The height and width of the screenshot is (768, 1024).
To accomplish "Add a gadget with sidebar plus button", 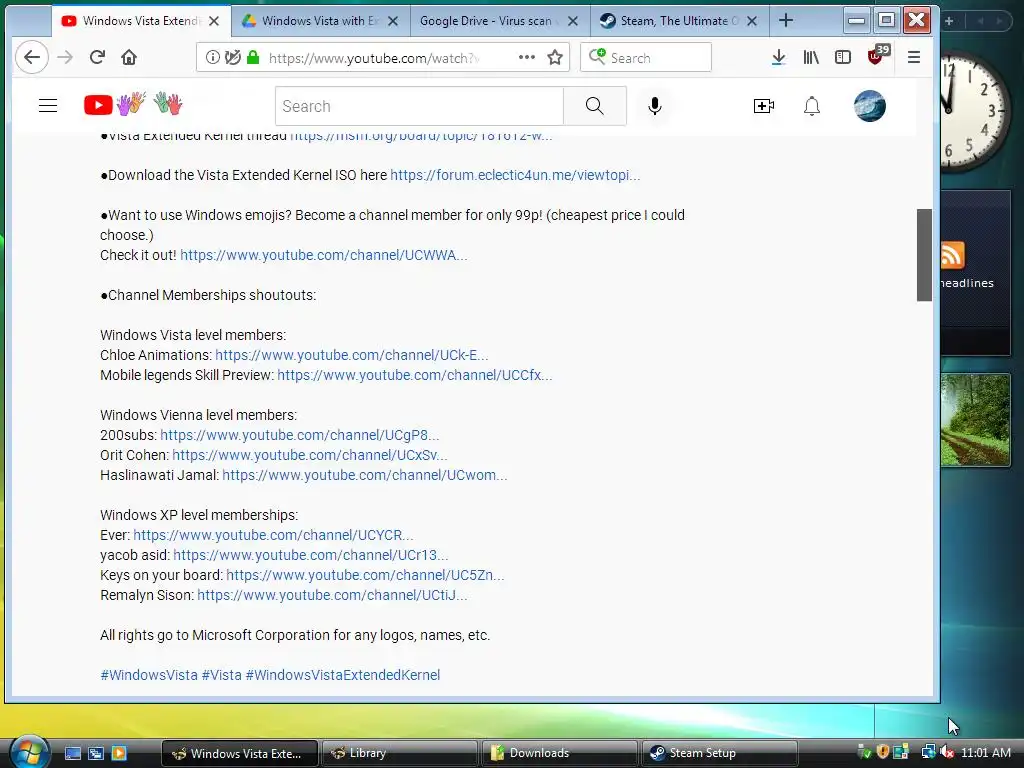I will [x=949, y=21].
